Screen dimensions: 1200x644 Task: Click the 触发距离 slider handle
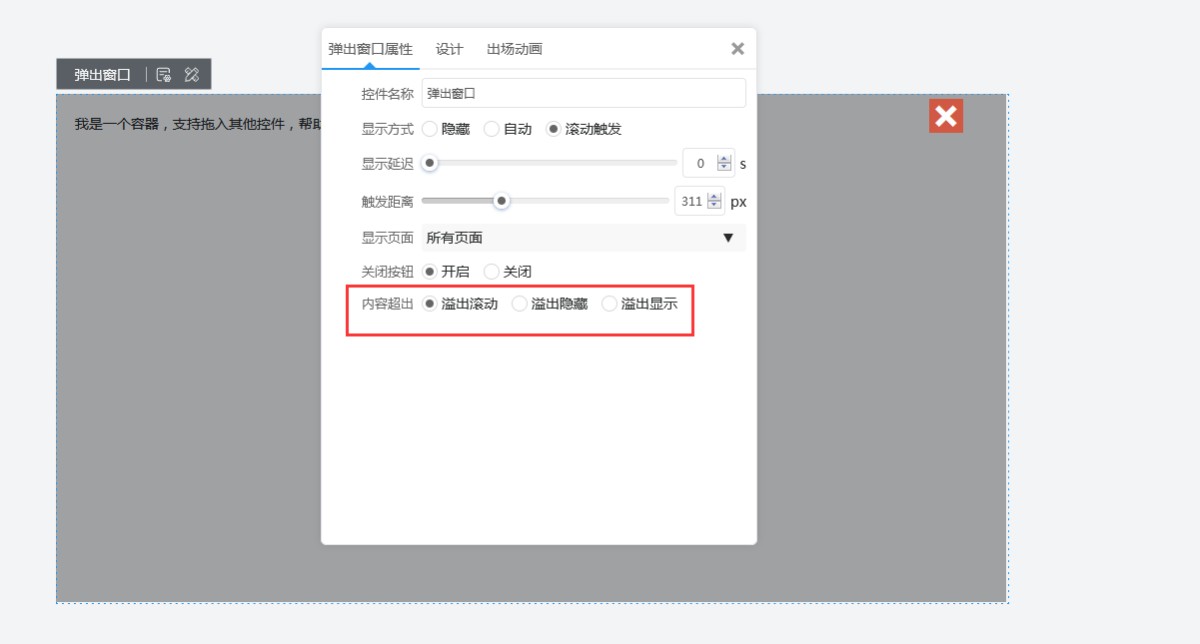(502, 201)
